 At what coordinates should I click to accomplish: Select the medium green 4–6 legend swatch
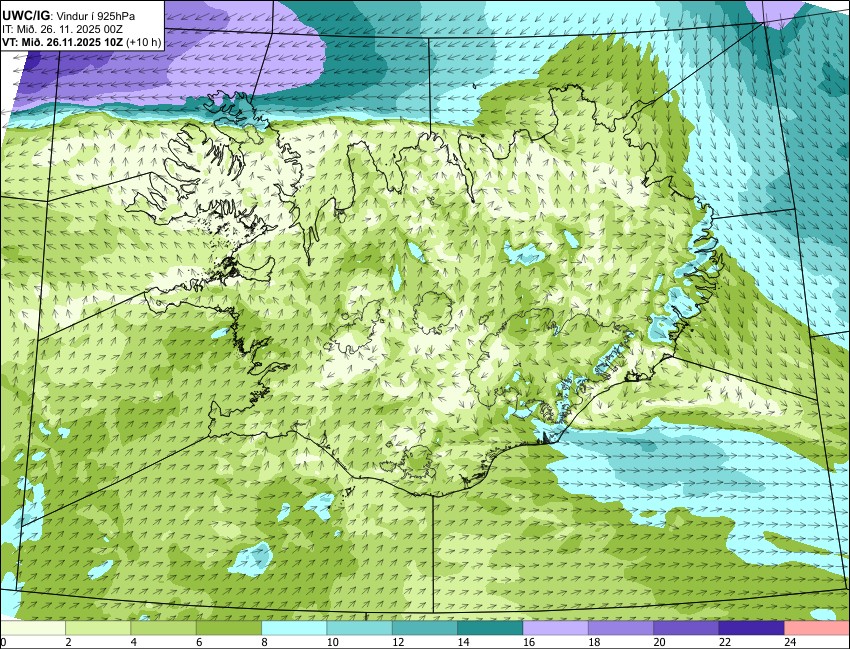[163, 628]
